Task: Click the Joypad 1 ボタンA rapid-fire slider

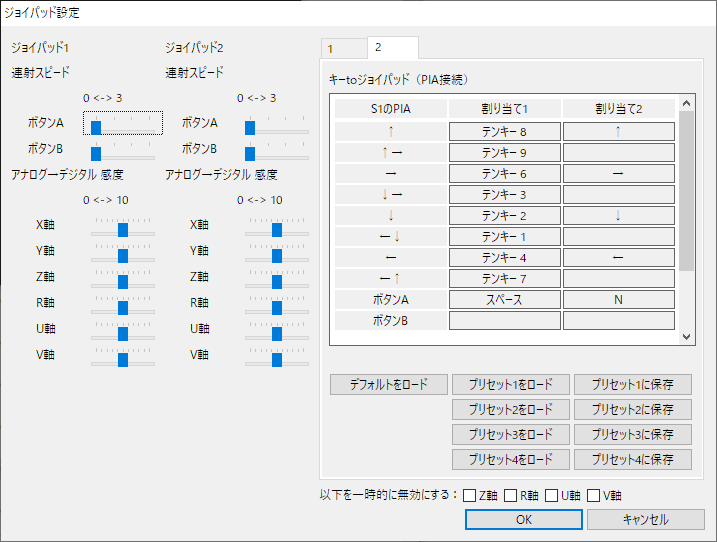Action: click(x=122, y=124)
